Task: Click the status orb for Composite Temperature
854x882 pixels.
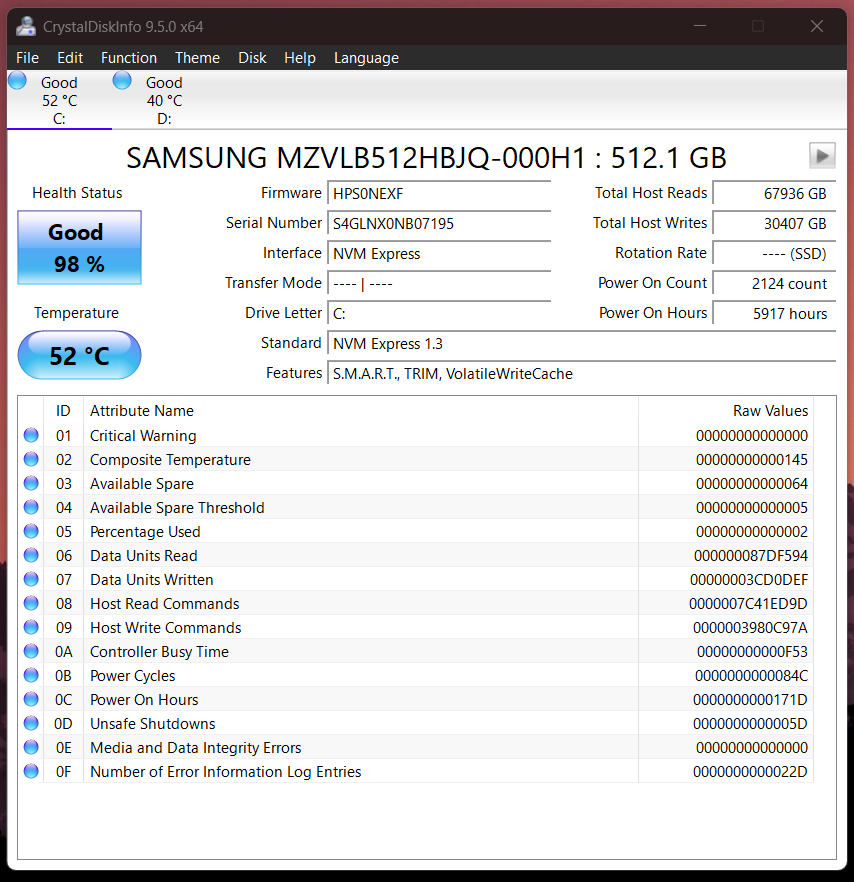Action: [31, 460]
